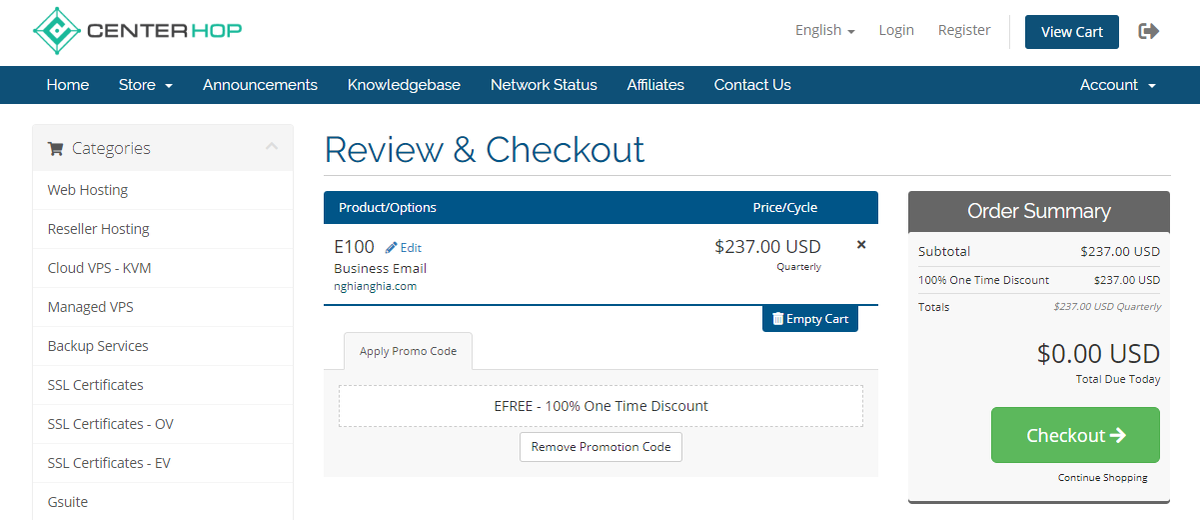Expand the Store menu dropdown

click(146, 85)
